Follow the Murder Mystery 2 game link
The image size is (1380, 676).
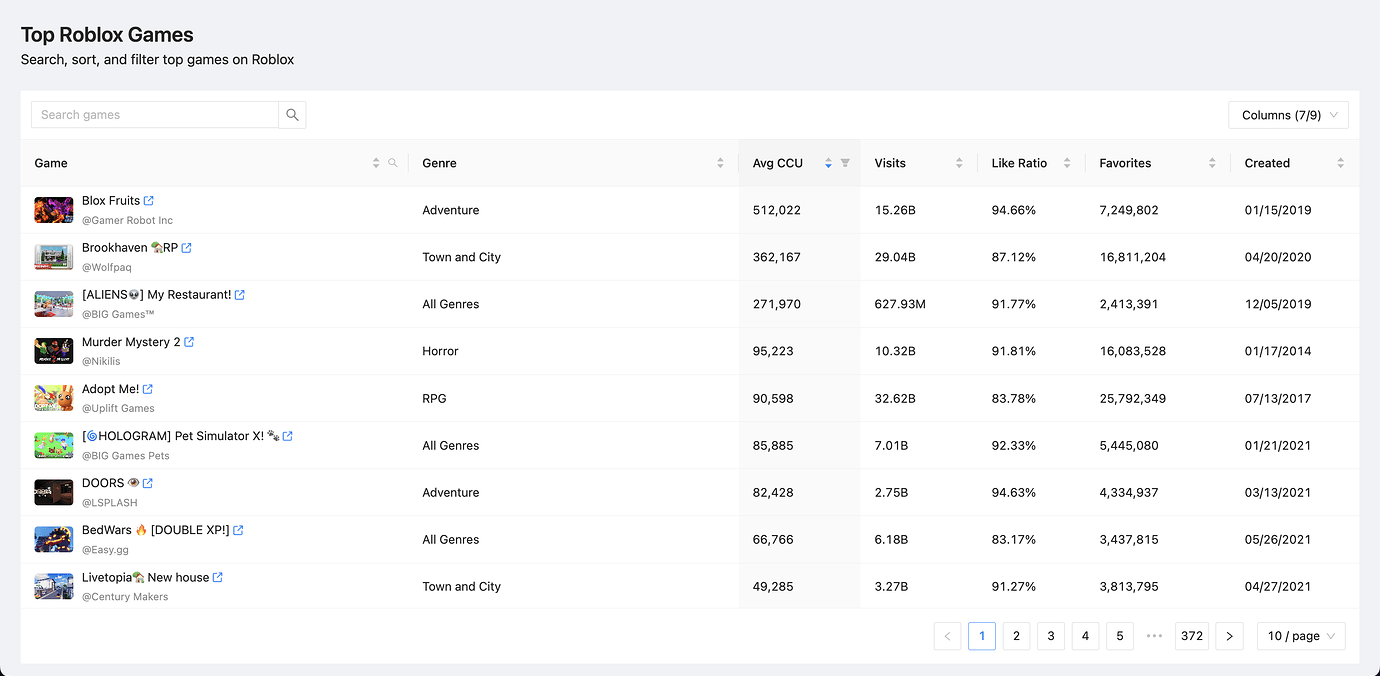[130, 341]
